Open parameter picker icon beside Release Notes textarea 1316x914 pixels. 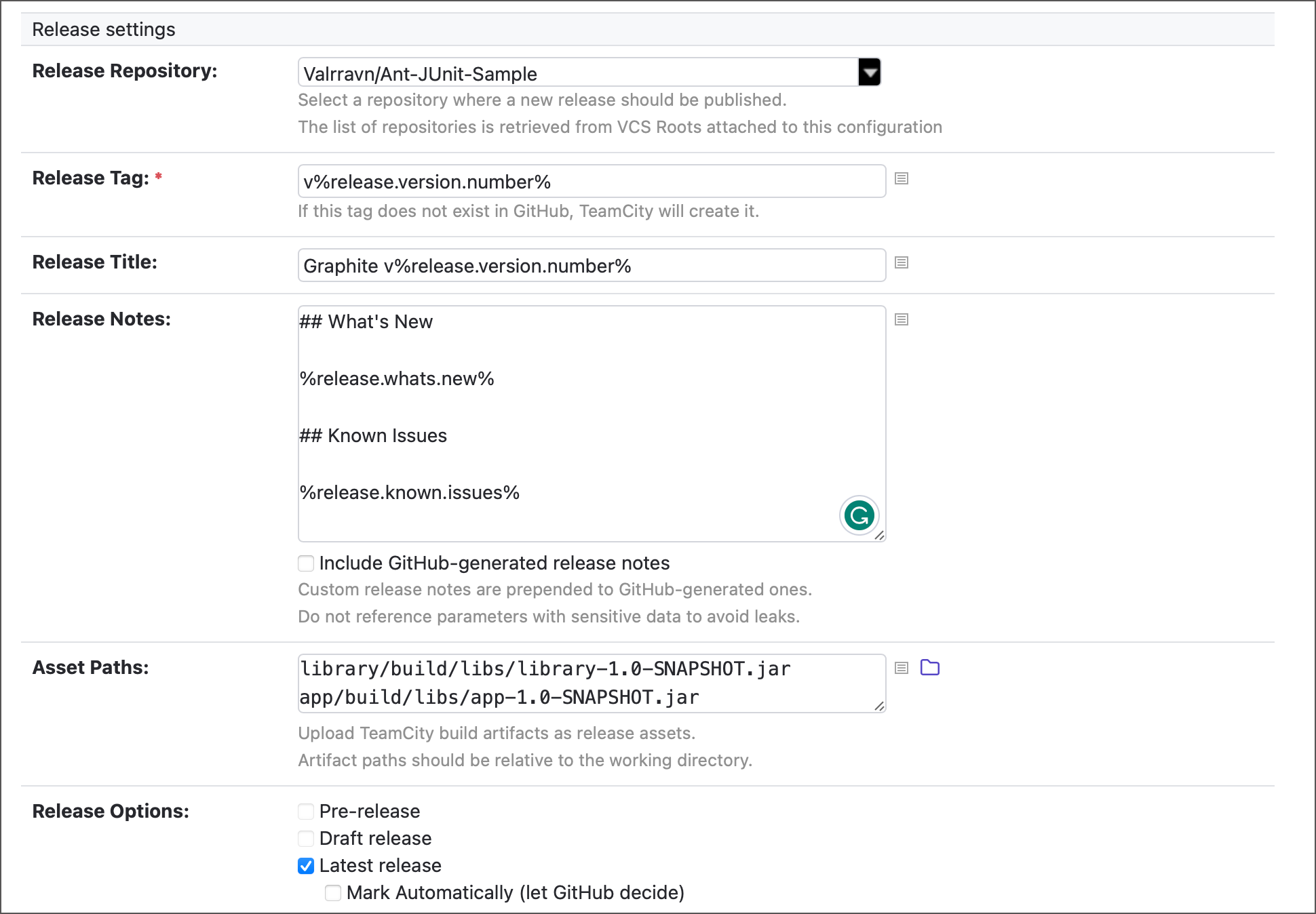click(x=902, y=319)
